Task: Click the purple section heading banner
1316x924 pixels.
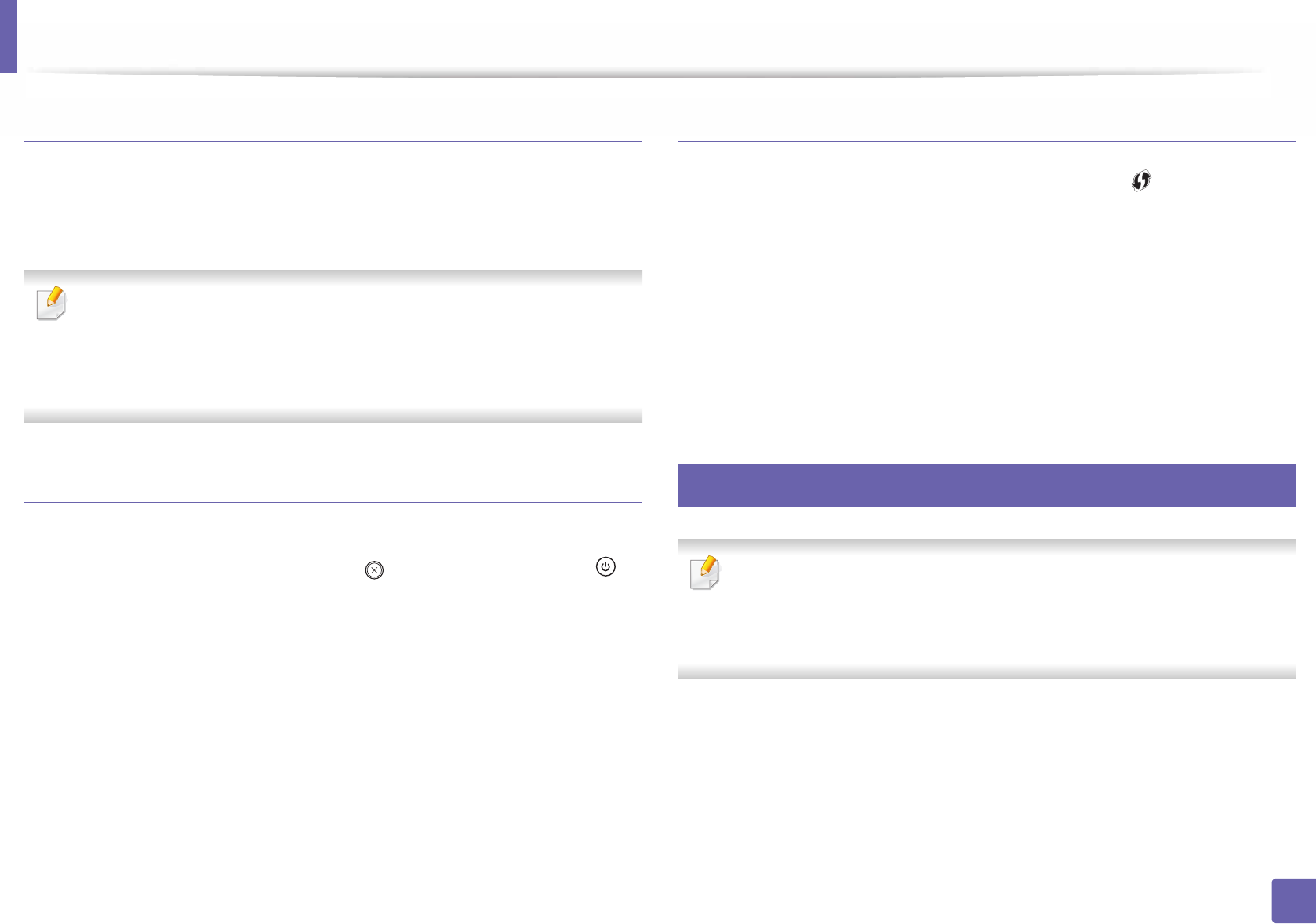Action: point(986,486)
